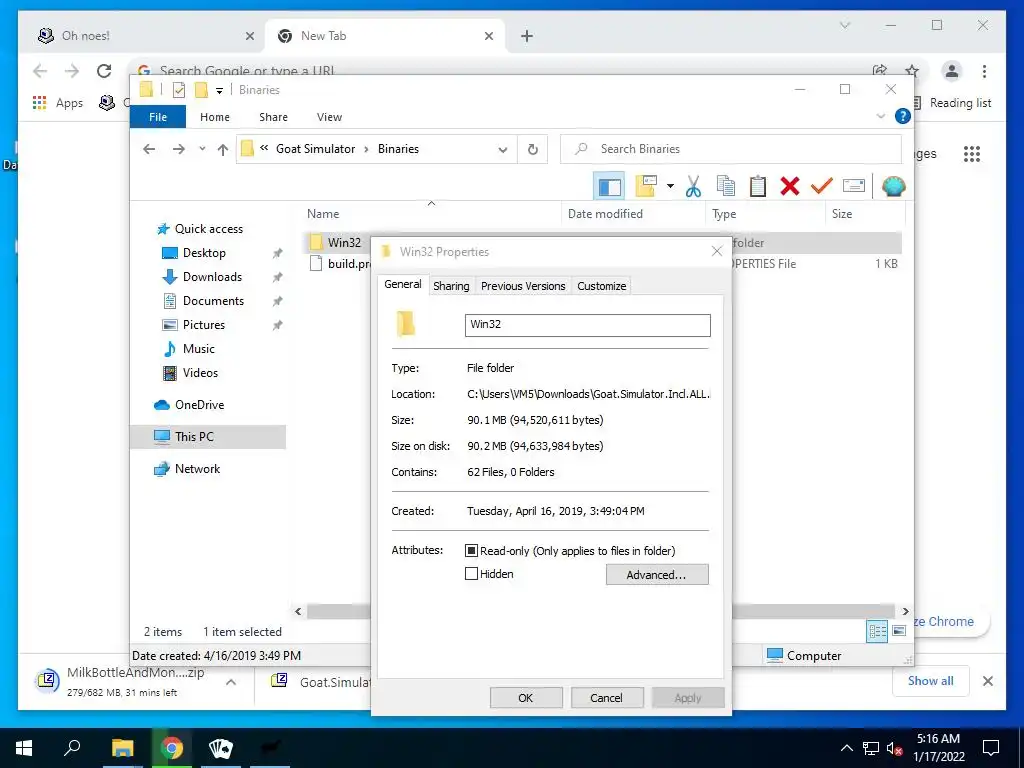The height and width of the screenshot is (768, 1024).
Task: Expand the MilkBottleAndMon download options chevron
Action: tap(231, 682)
